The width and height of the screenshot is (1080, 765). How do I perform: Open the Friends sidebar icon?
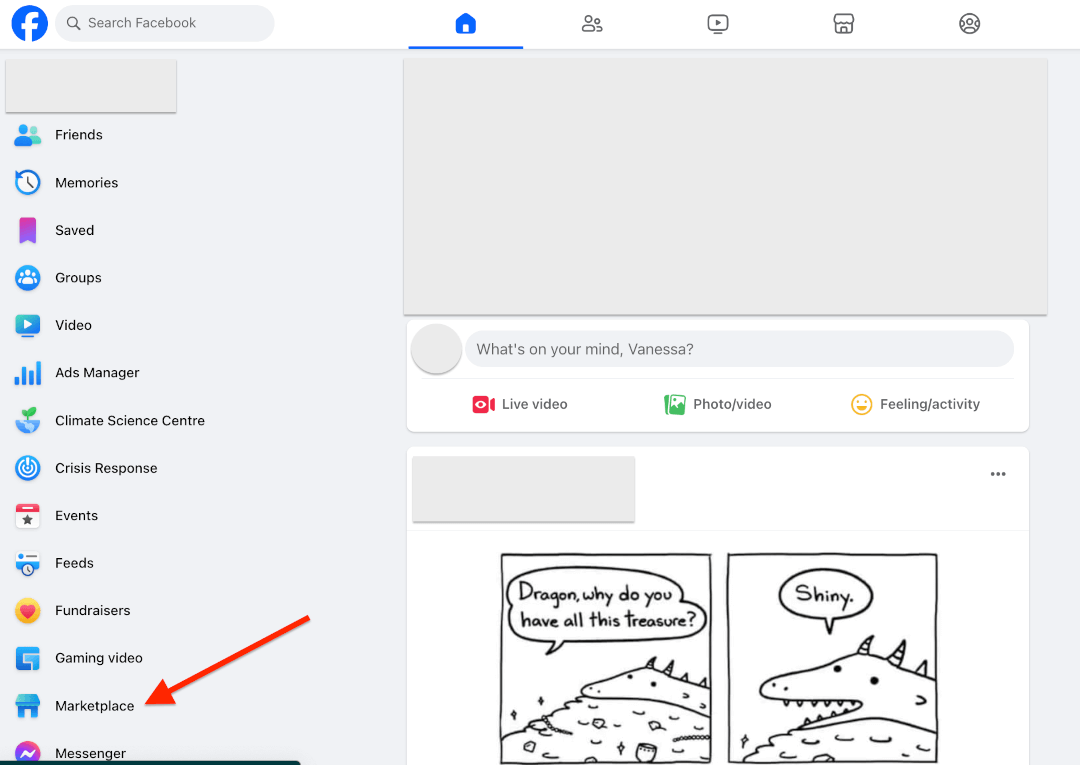[28, 135]
